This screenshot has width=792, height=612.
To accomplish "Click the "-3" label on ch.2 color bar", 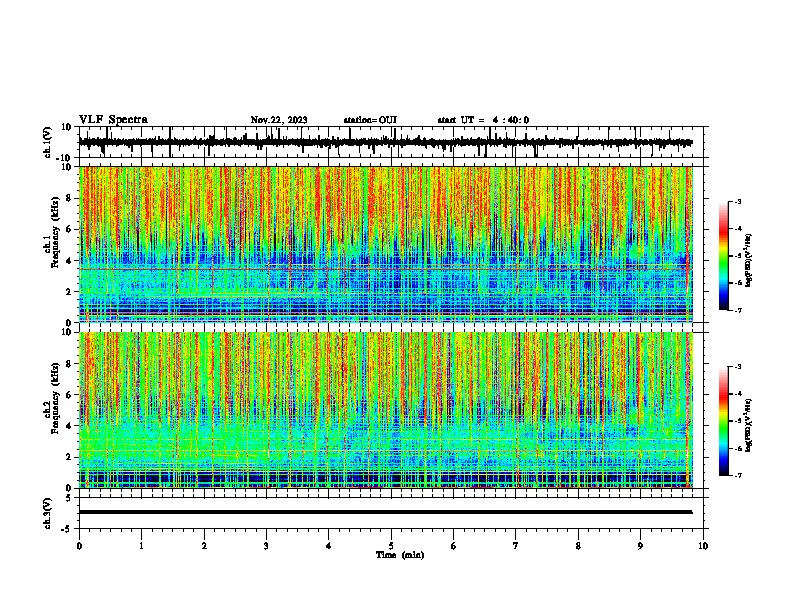I will tap(738, 367).
